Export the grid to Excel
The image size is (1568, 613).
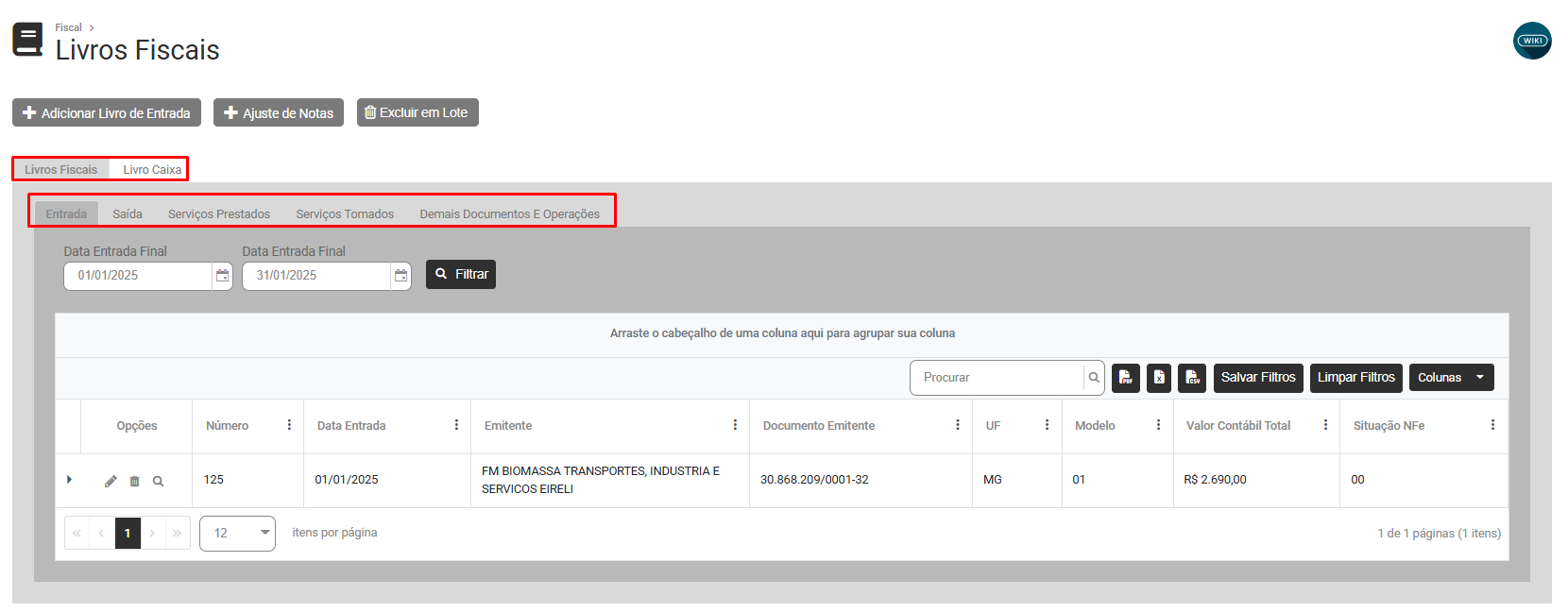1159,378
